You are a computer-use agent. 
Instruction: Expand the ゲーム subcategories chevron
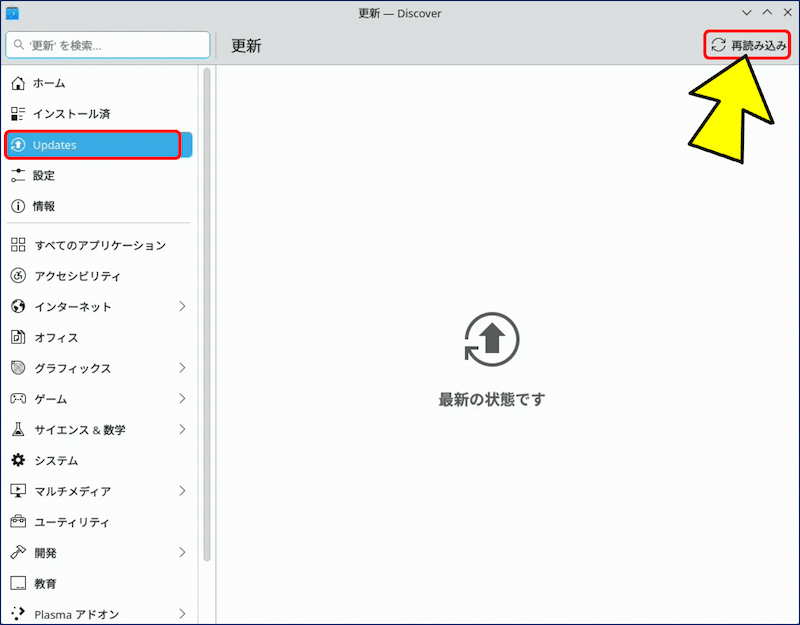pos(182,399)
